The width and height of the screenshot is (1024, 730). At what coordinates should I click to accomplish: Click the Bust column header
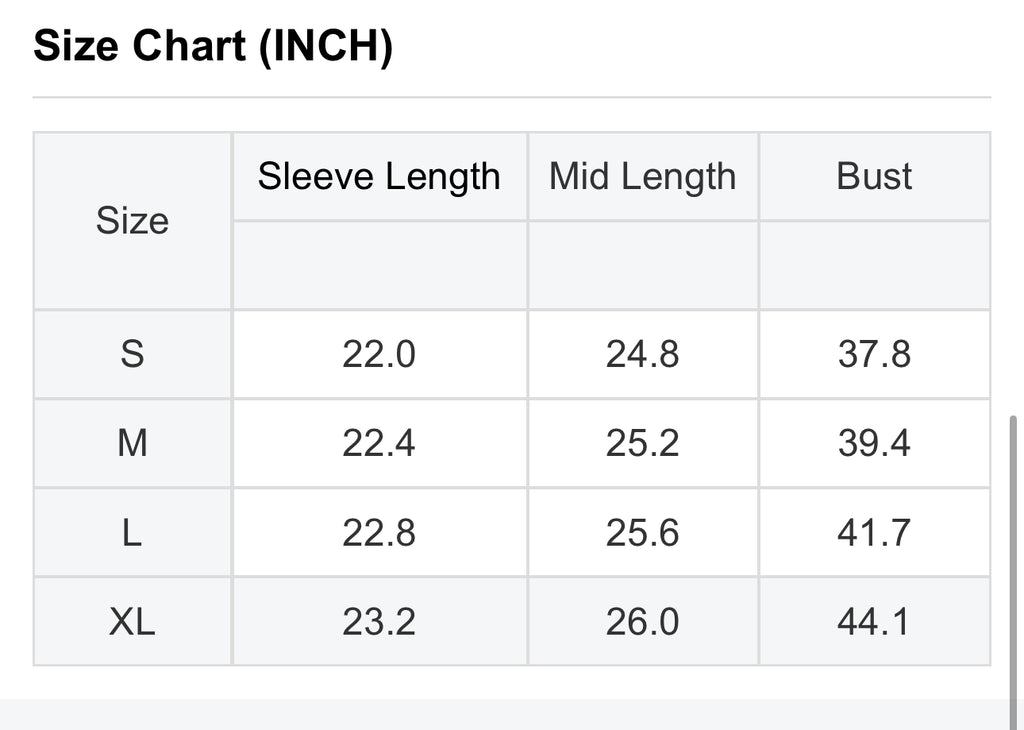click(874, 176)
